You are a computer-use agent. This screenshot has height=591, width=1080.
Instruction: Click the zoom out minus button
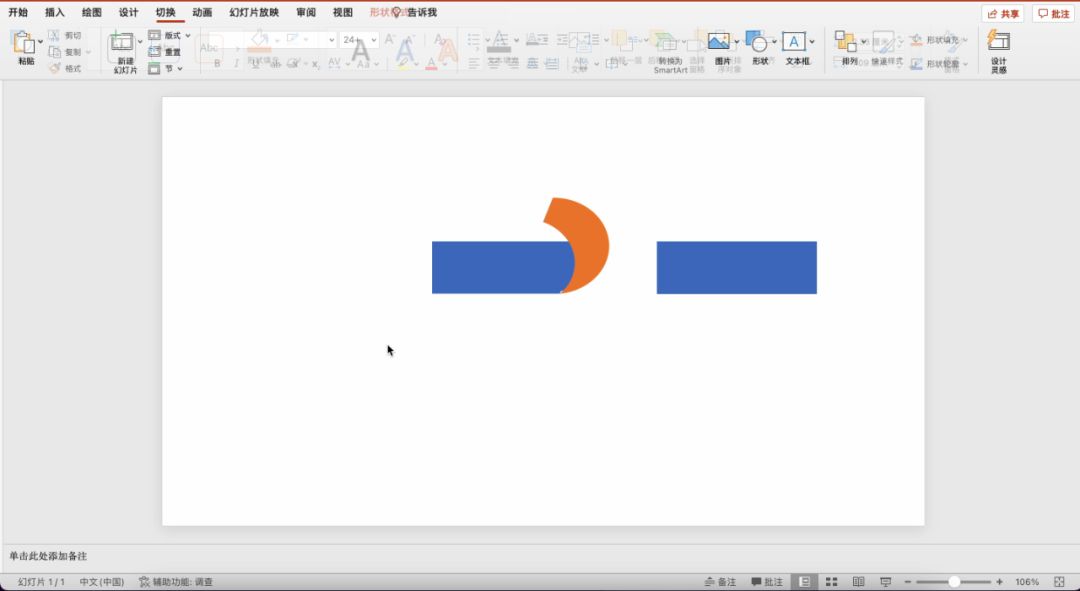[908, 582]
